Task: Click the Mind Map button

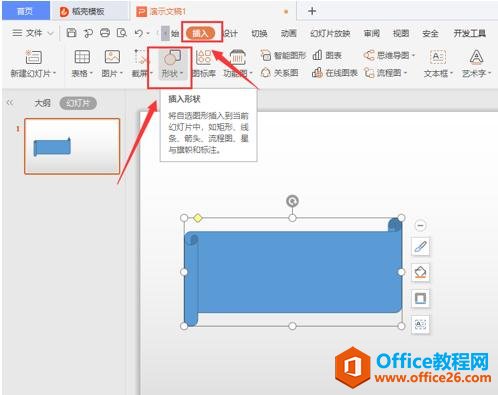Action: click(x=387, y=55)
